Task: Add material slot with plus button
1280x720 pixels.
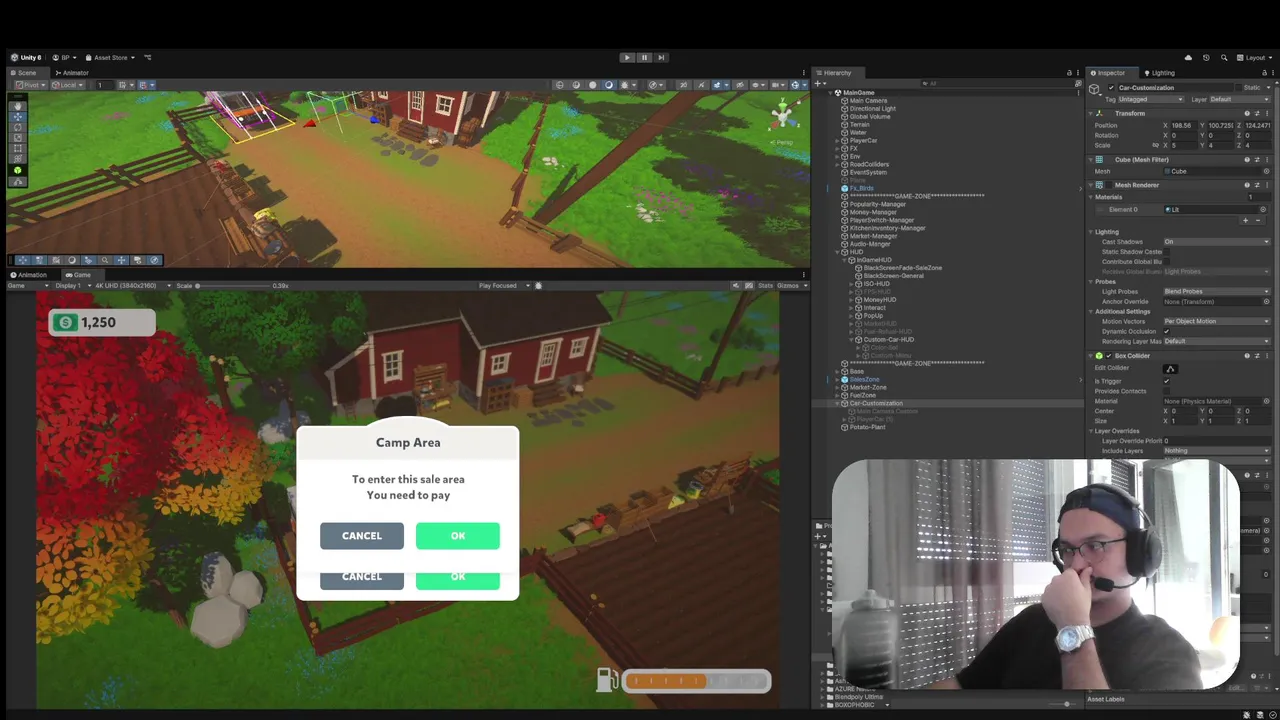Action: point(1245,220)
